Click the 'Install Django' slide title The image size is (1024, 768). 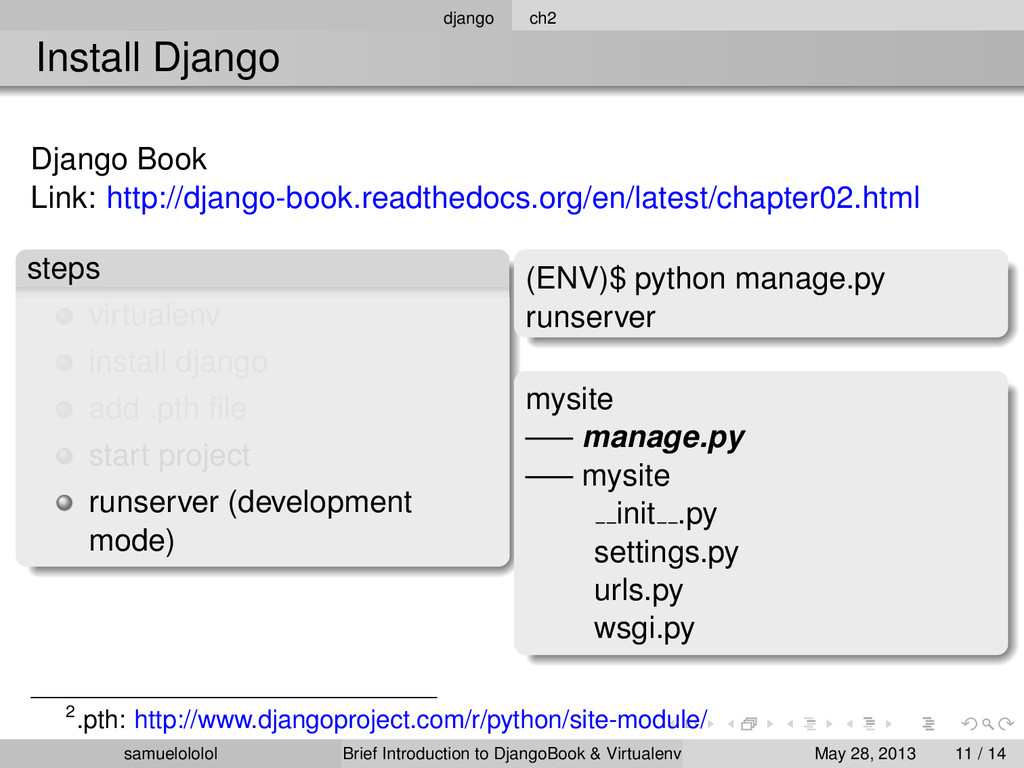pos(157,57)
